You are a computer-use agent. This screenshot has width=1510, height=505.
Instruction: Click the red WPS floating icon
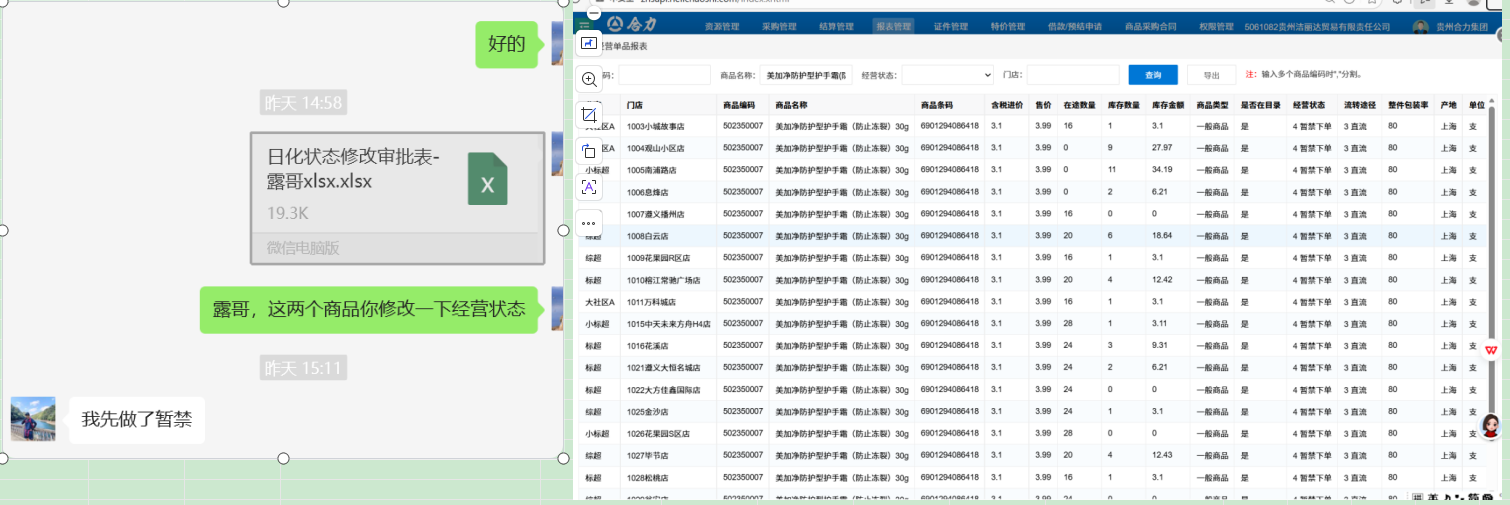point(1491,350)
